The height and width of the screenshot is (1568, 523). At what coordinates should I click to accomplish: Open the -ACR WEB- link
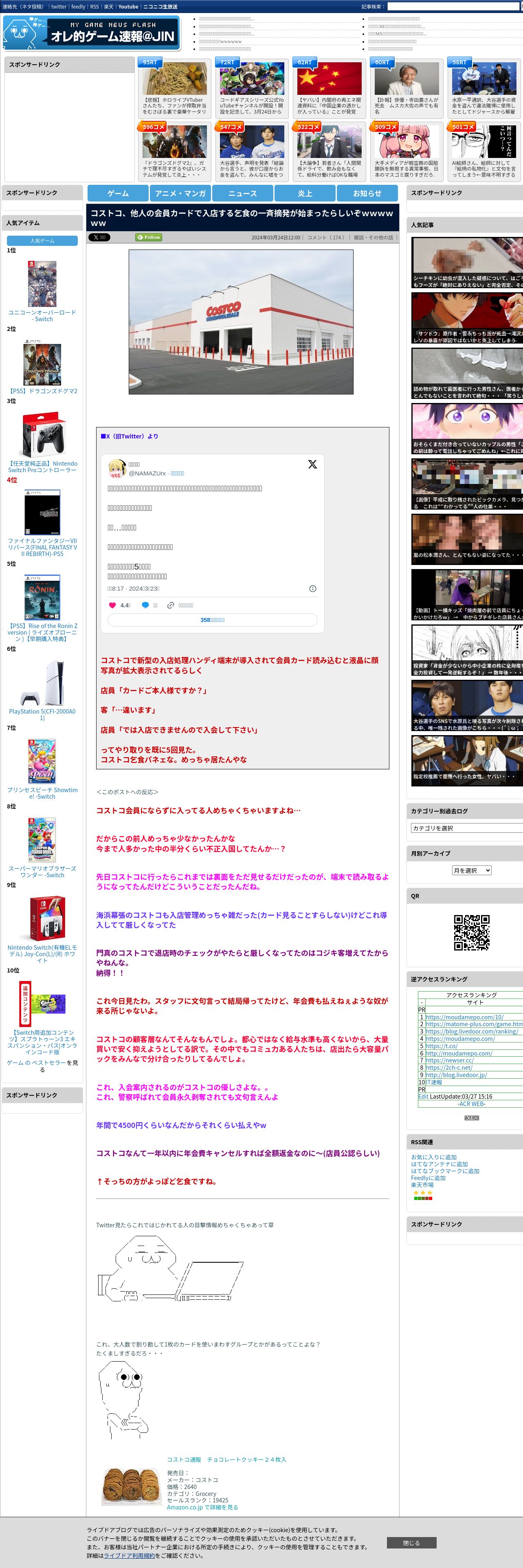pyautogui.click(x=471, y=1104)
